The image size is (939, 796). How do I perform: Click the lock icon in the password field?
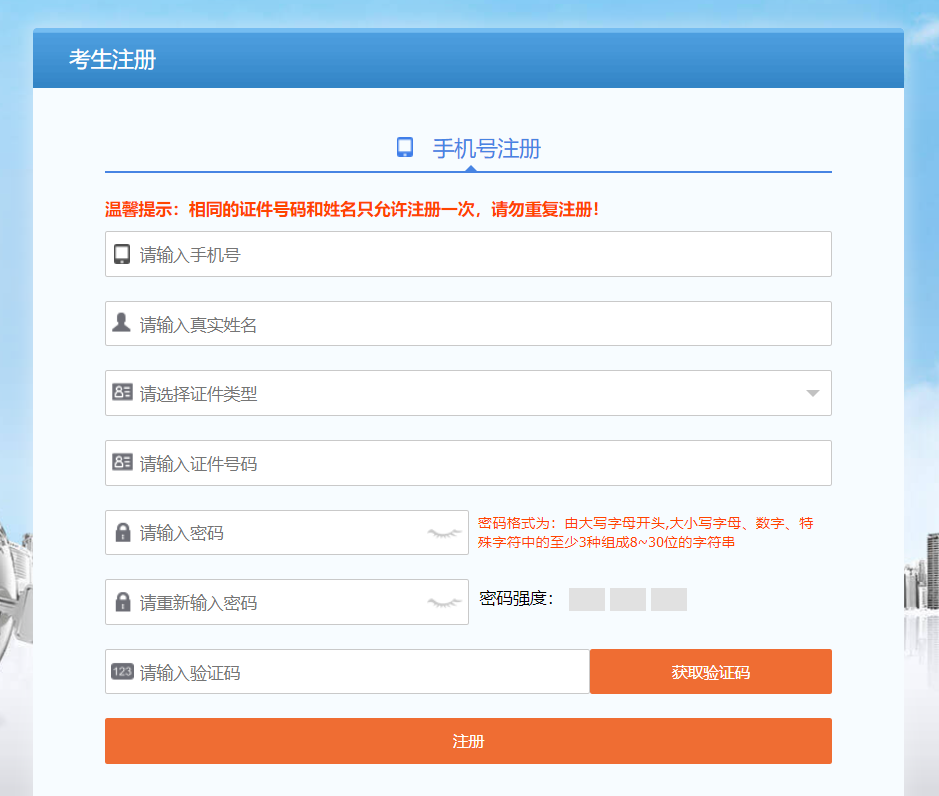tap(122, 532)
